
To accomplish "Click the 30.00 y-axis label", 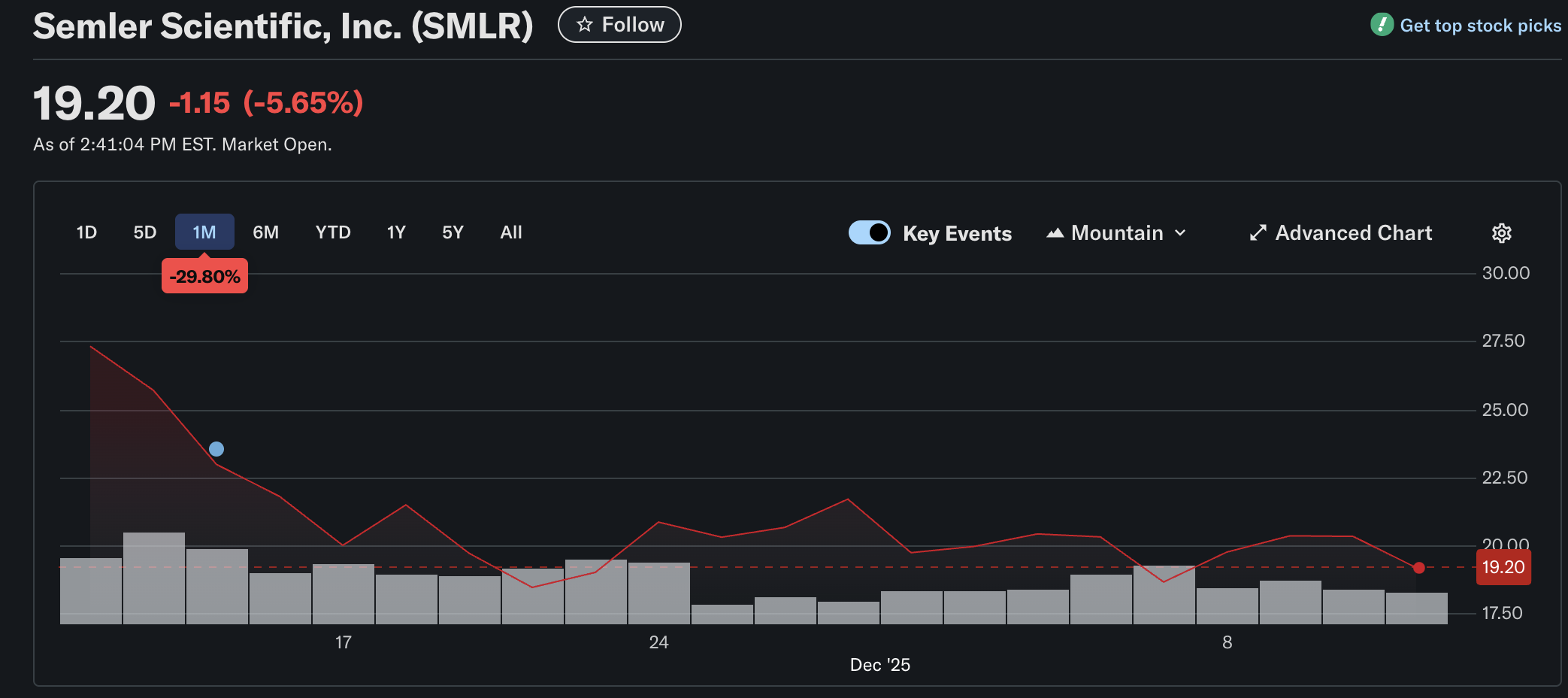I will (1506, 273).
